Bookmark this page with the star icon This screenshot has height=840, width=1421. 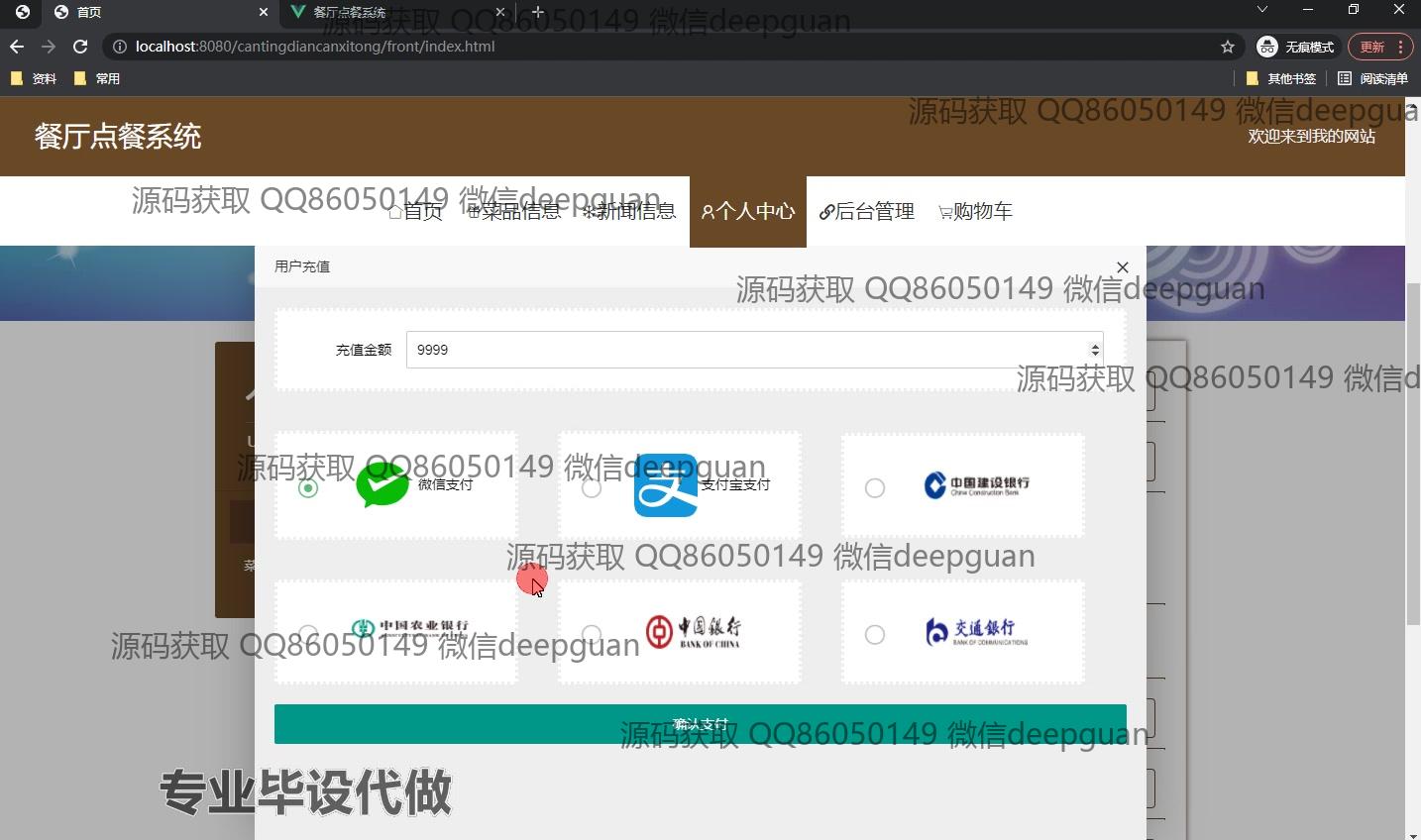click(x=1228, y=47)
